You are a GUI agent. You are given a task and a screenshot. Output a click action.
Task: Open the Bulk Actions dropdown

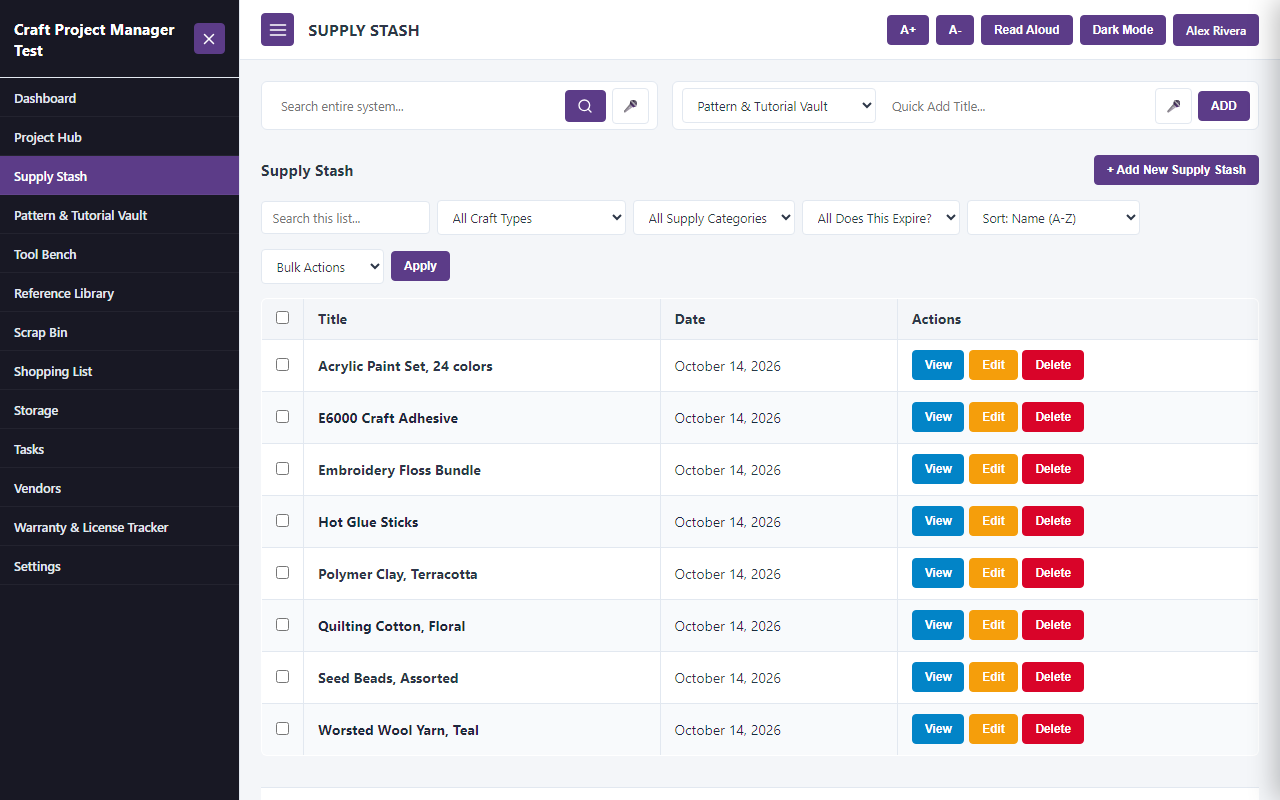(x=322, y=267)
